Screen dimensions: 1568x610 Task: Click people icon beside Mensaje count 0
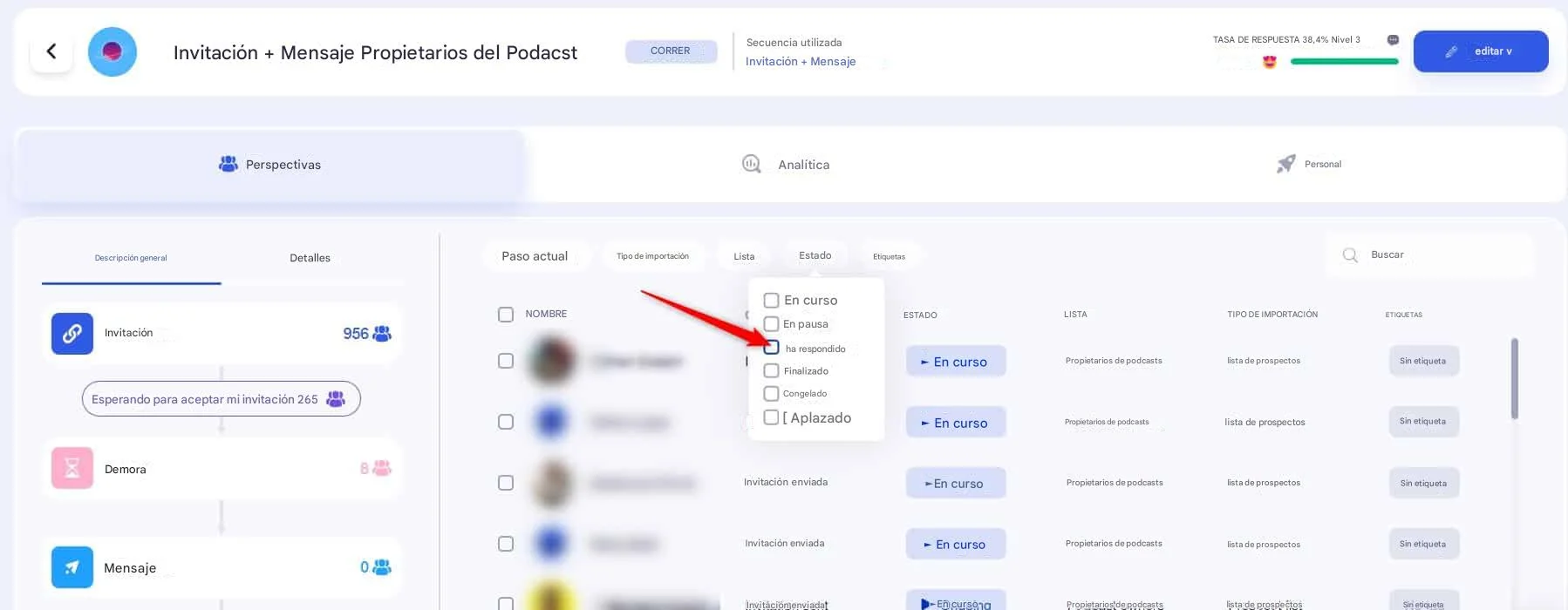click(x=382, y=567)
